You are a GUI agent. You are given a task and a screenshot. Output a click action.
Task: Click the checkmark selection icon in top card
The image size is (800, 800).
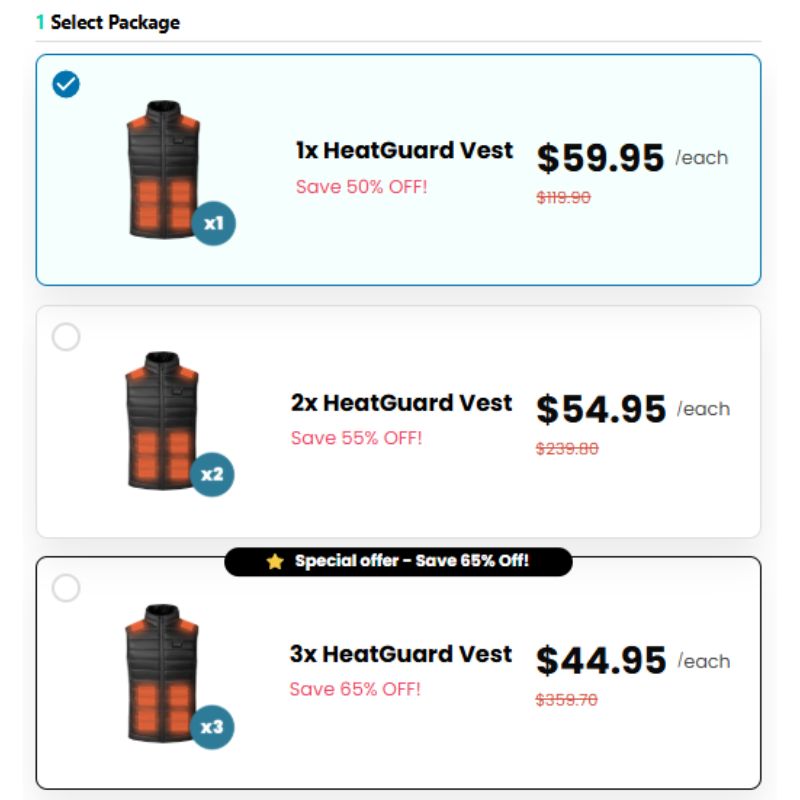click(x=65, y=85)
